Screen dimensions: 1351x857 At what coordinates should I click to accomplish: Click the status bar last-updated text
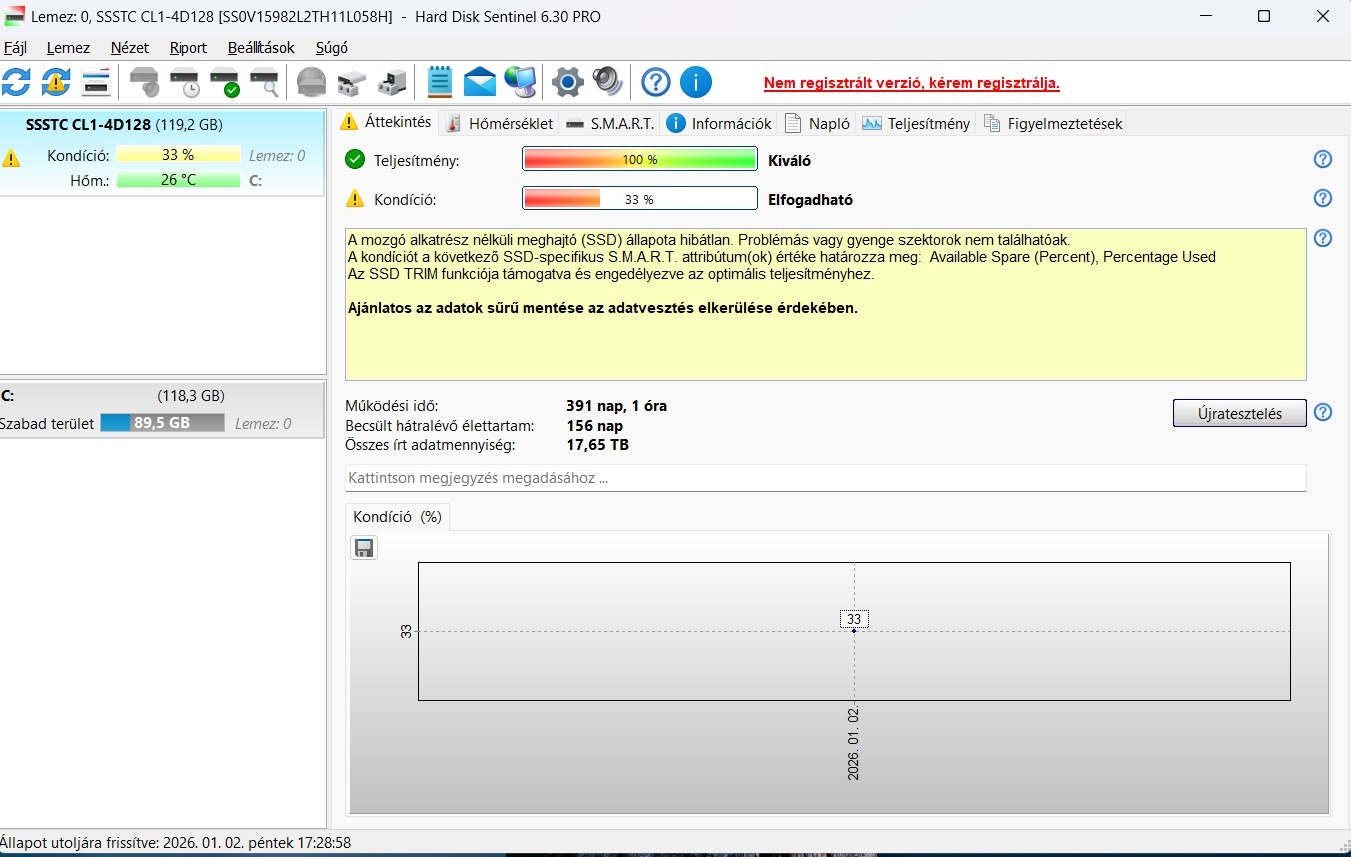tap(176, 843)
